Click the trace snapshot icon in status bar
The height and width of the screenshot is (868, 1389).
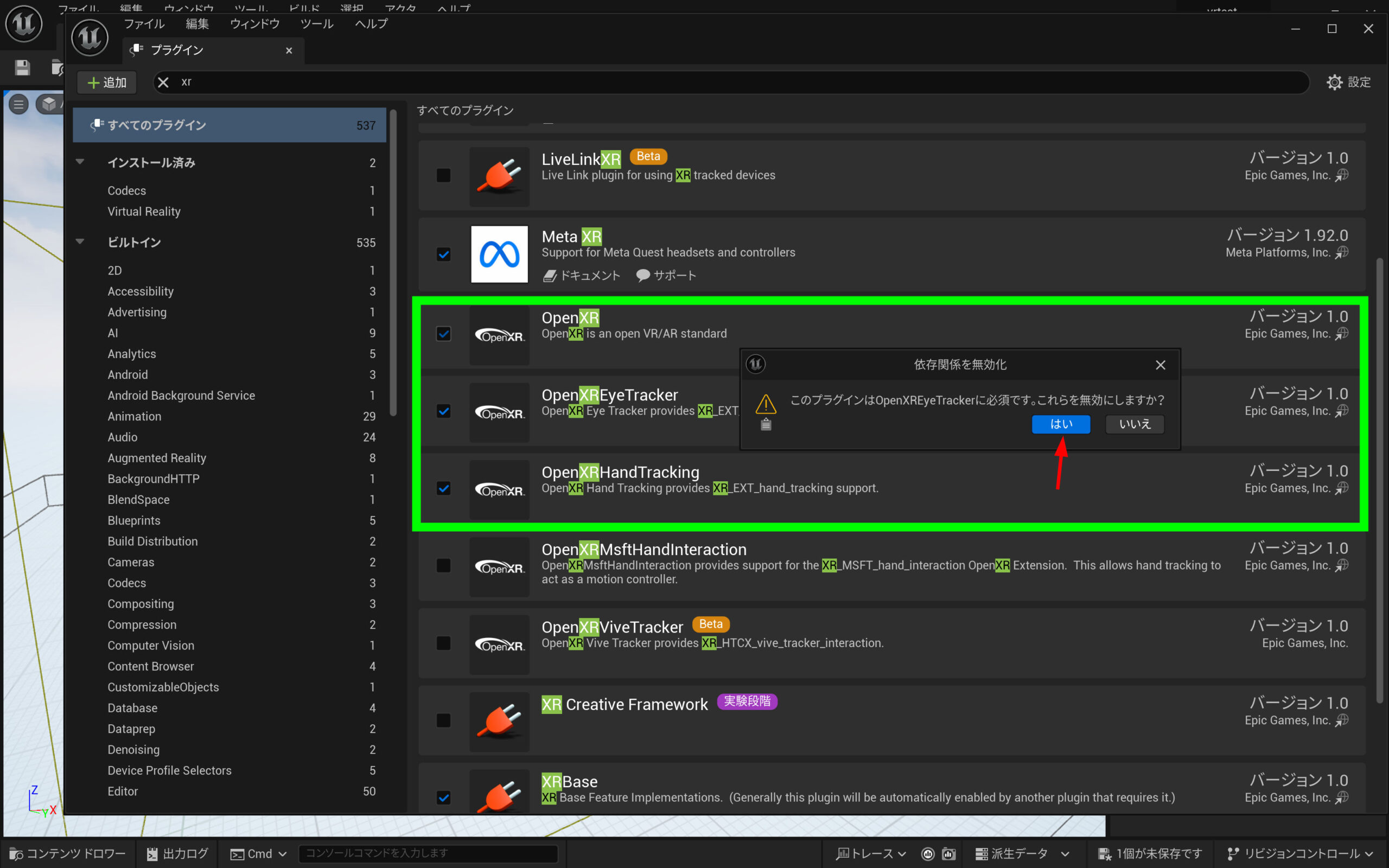pos(949,854)
